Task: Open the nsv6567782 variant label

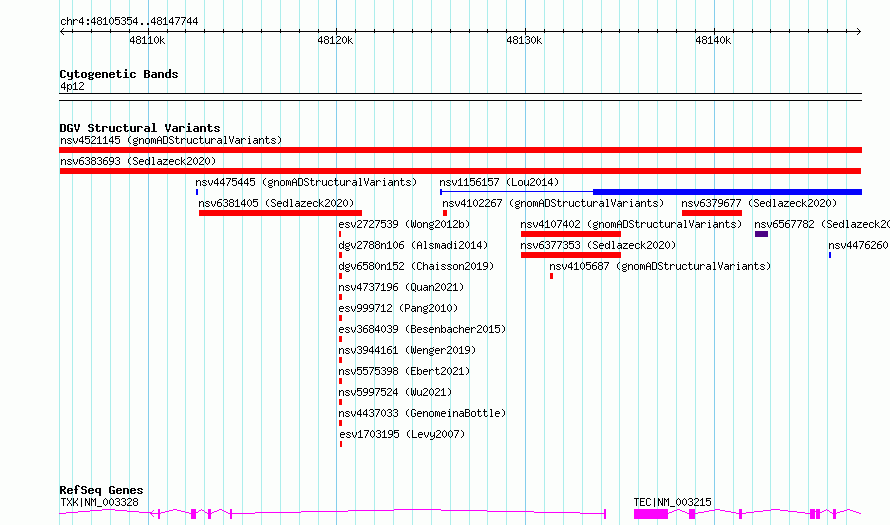Action: coord(822,224)
